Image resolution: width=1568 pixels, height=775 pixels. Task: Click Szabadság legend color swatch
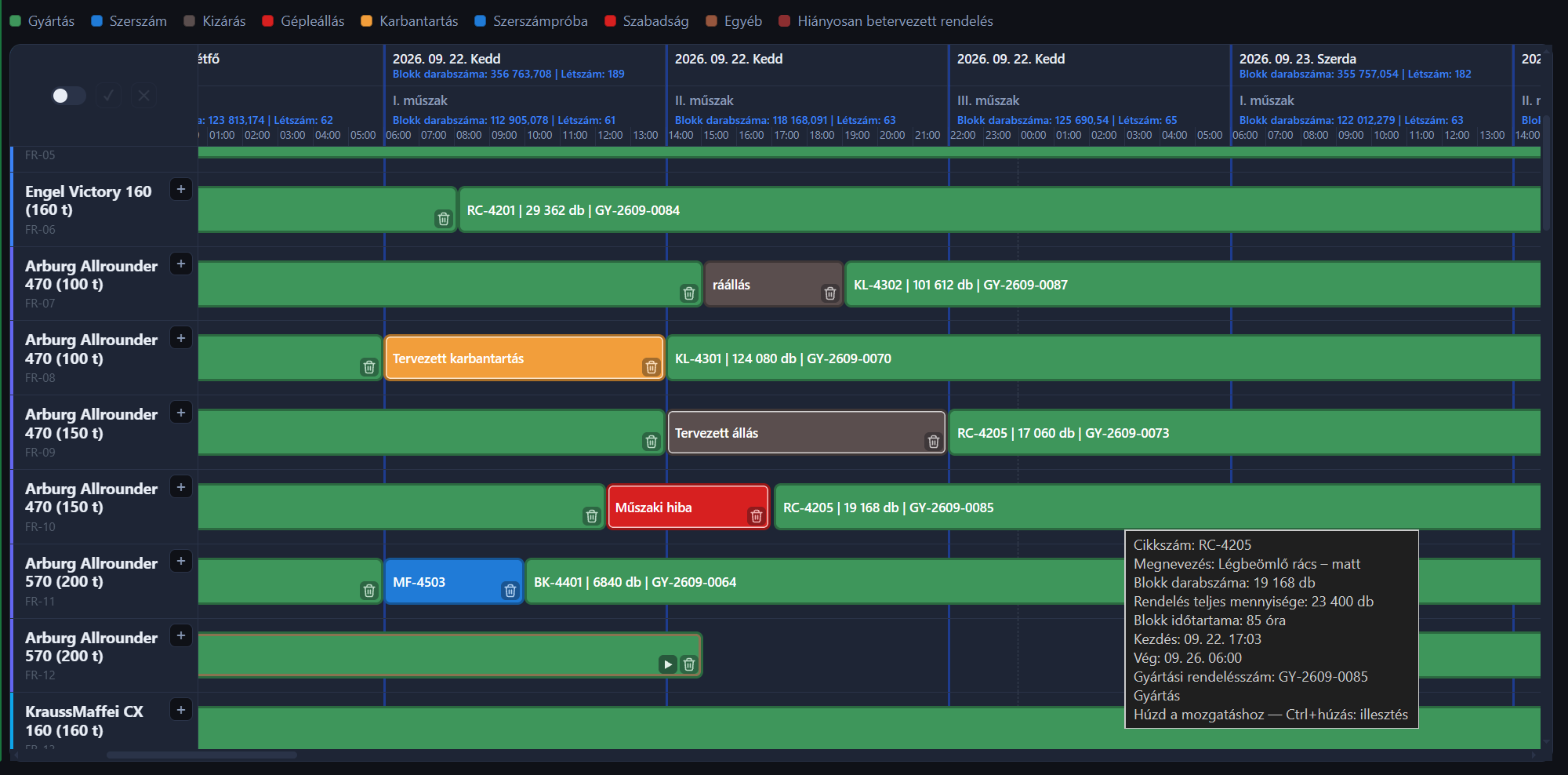[611, 21]
